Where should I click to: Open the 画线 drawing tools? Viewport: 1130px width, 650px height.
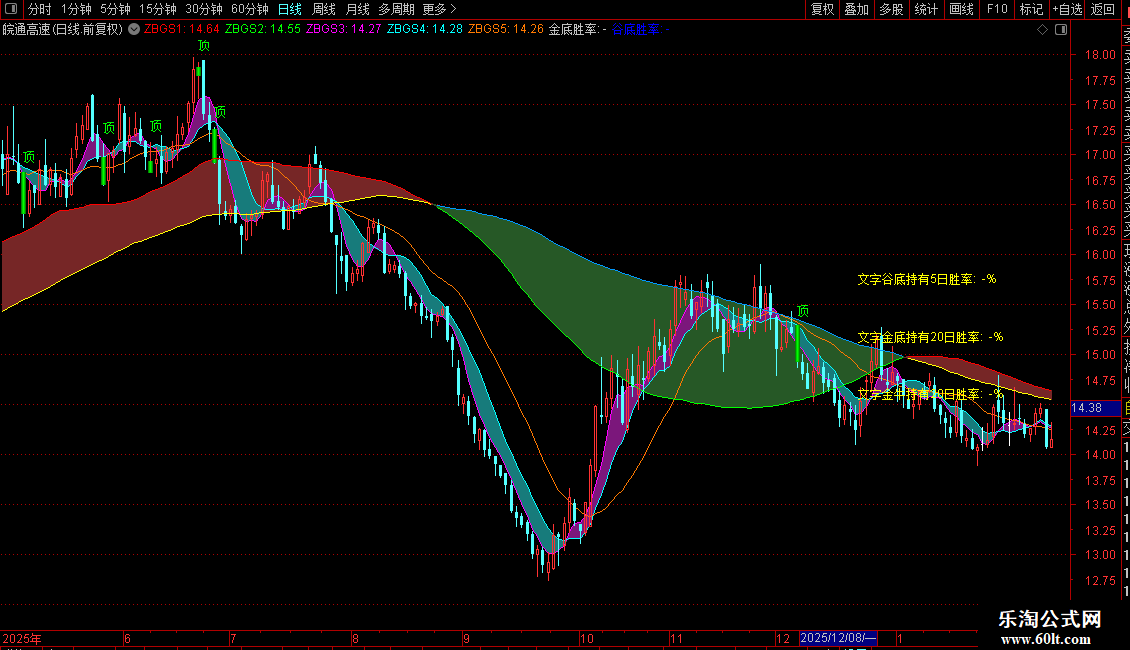961,9
